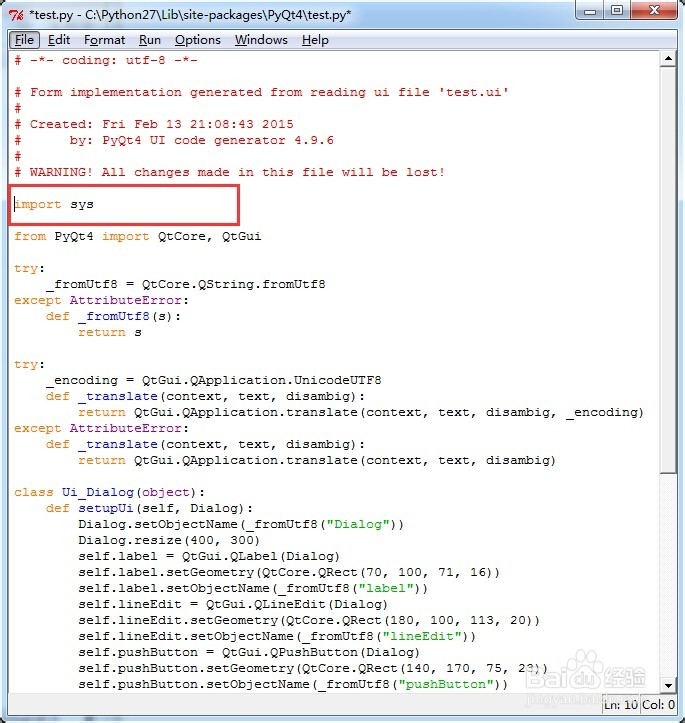Open the Windows menu
The height and width of the screenshot is (723, 685).
[261, 40]
